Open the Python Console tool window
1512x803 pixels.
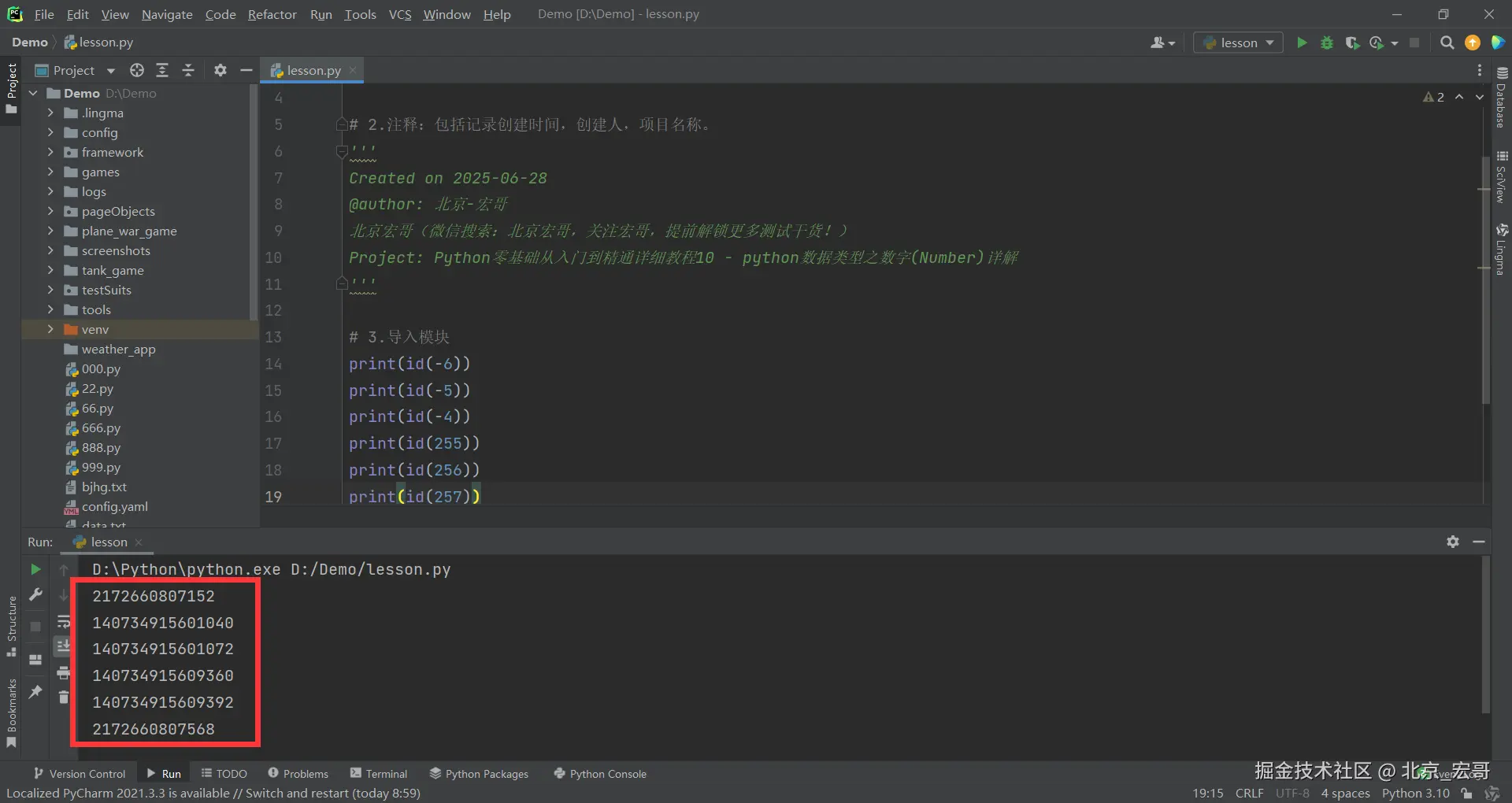pos(600,774)
